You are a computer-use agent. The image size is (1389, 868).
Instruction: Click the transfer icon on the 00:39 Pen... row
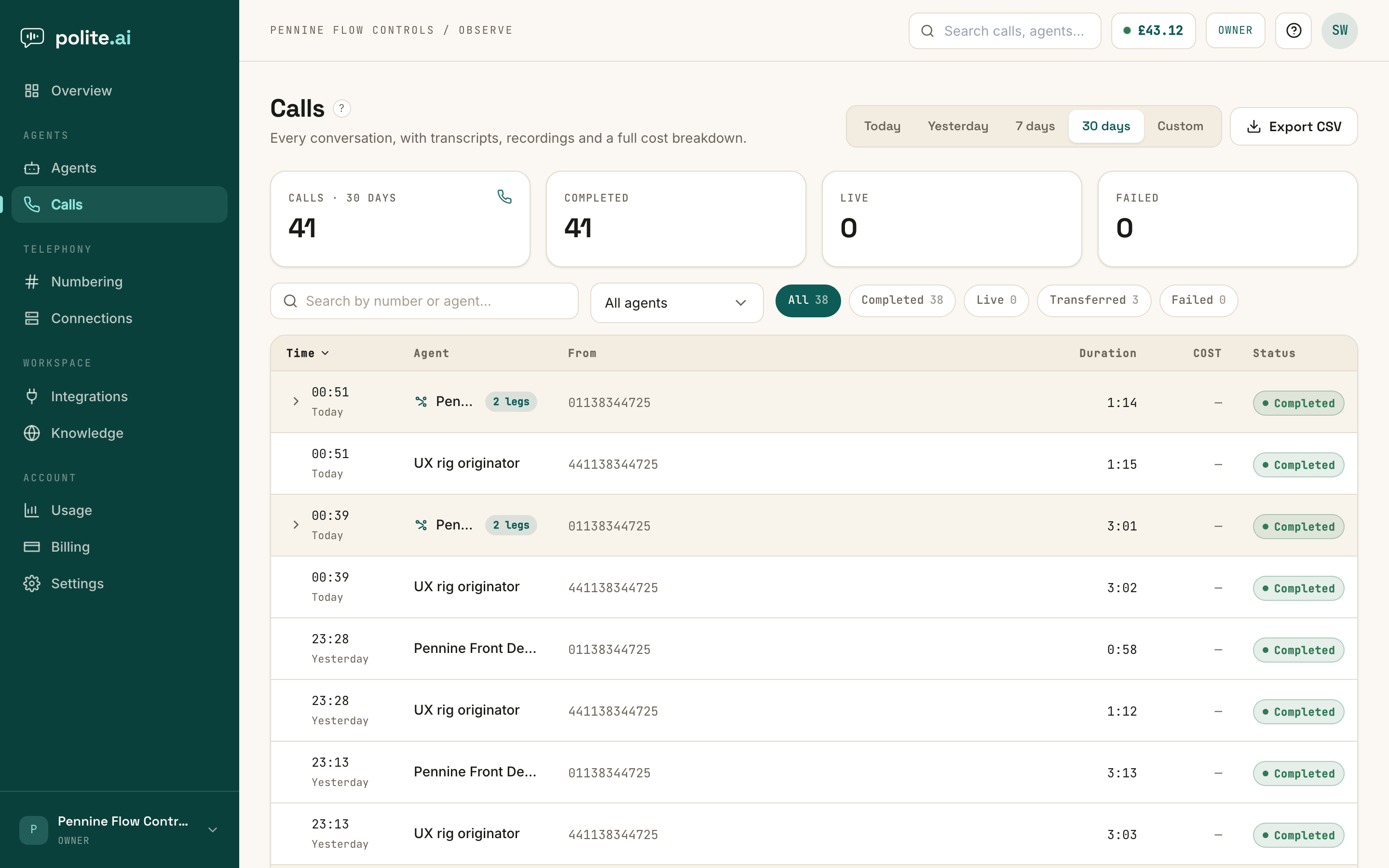click(421, 525)
